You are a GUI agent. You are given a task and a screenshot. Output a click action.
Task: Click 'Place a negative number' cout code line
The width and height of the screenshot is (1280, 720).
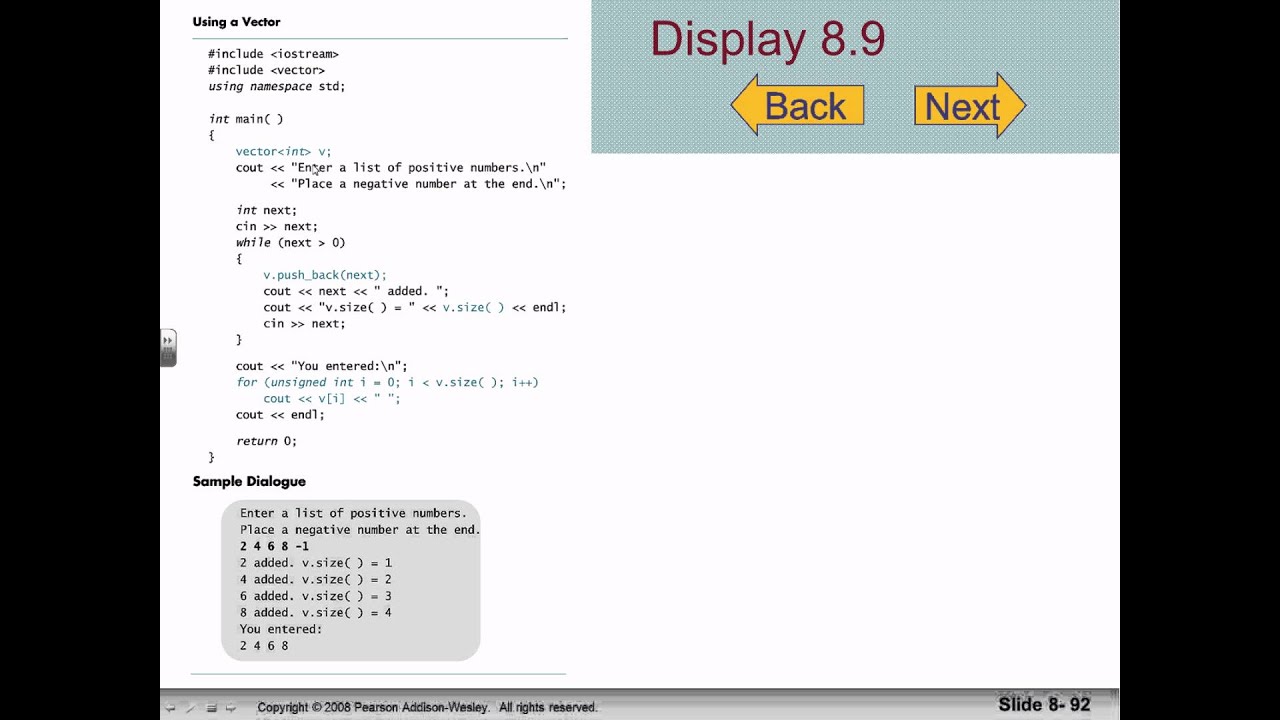(x=418, y=184)
